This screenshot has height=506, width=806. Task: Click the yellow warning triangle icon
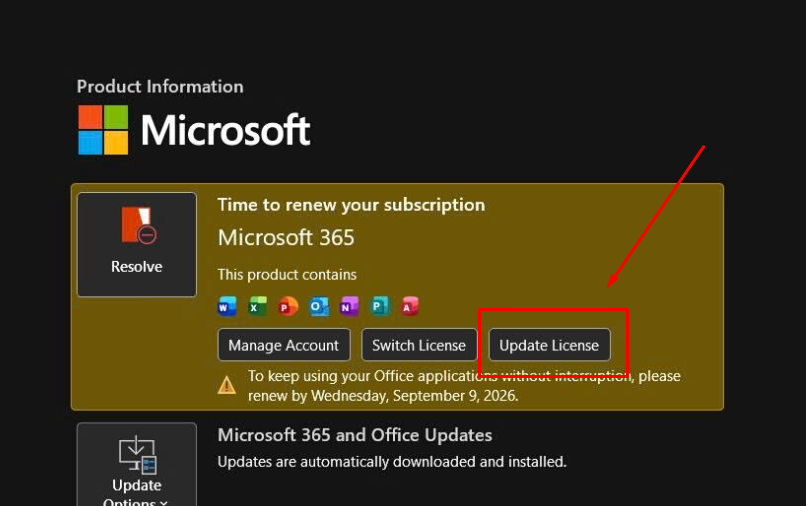click(x=227, y=385)
